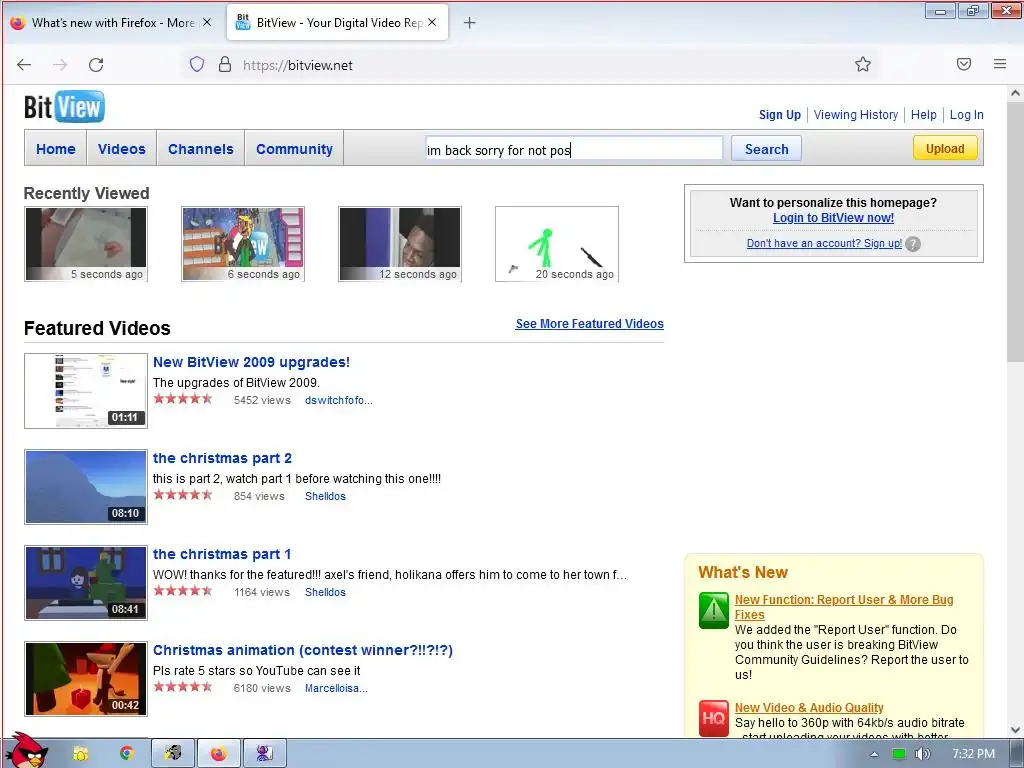
Task: Click Christmas animation (contest winner?!!?!?) title
Action: click(x=303, y=650)
